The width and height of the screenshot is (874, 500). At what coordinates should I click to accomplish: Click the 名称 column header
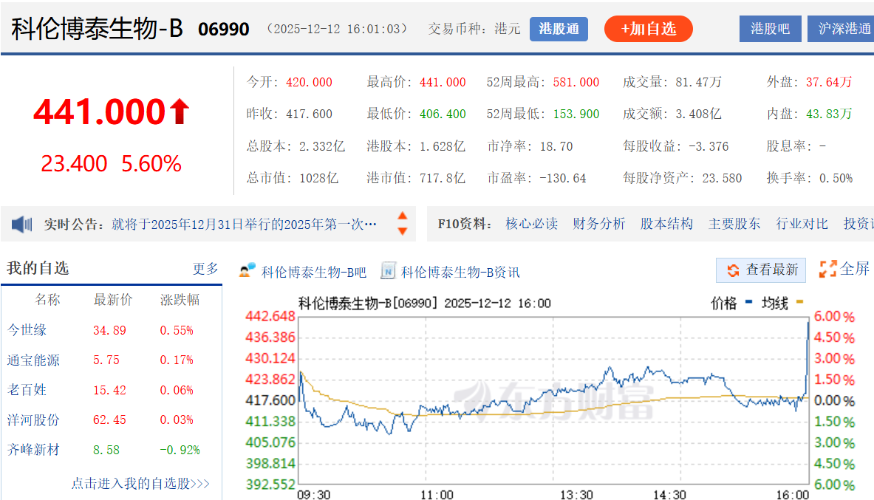click(47, 300)
